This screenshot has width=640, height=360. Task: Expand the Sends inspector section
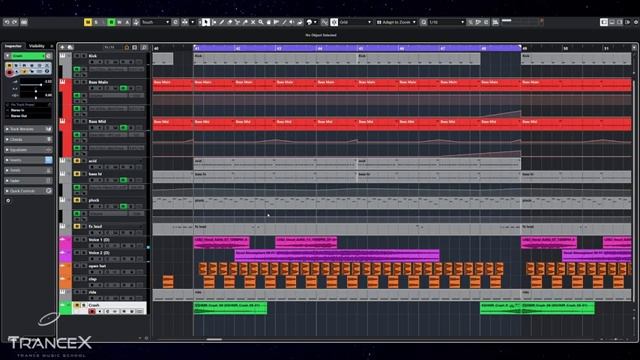[x=28, y=170]
